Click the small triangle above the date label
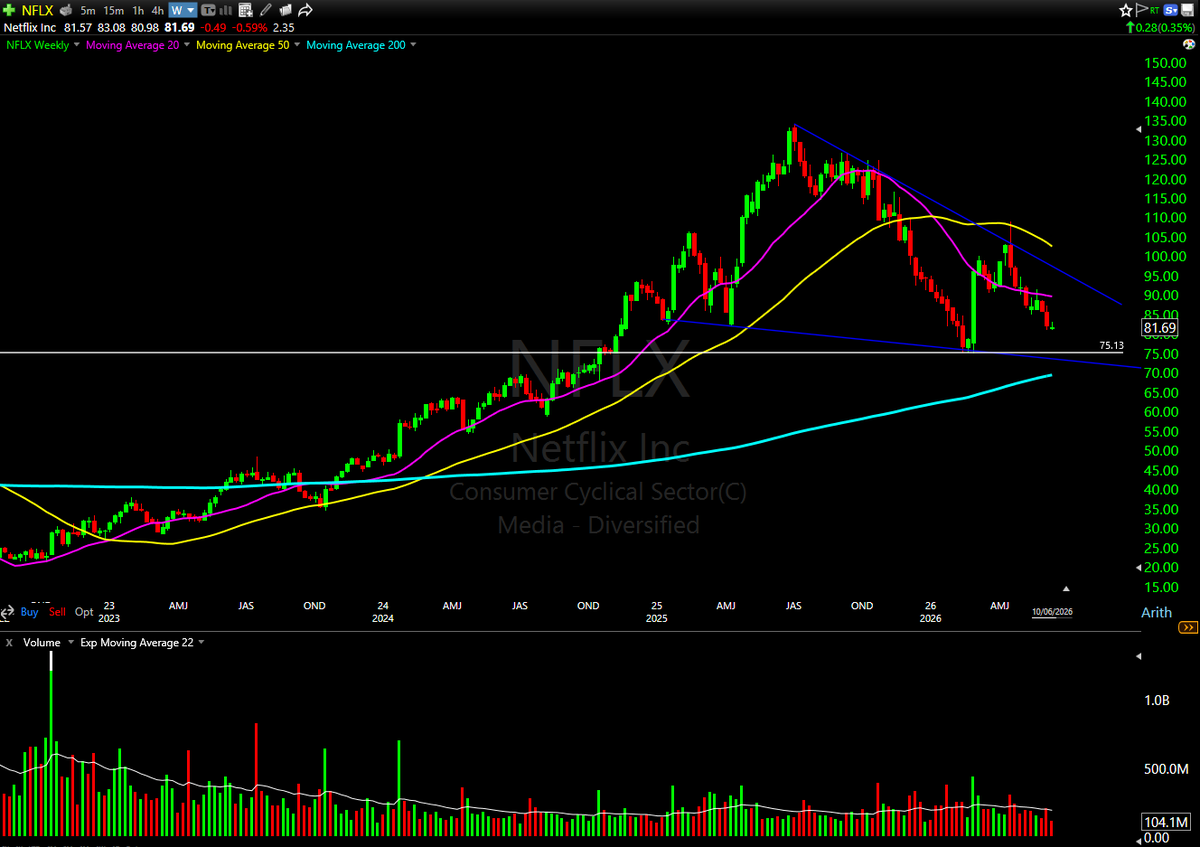Screen dimensions: 1200x847 pyautogui.click(x=1066, y=589)
